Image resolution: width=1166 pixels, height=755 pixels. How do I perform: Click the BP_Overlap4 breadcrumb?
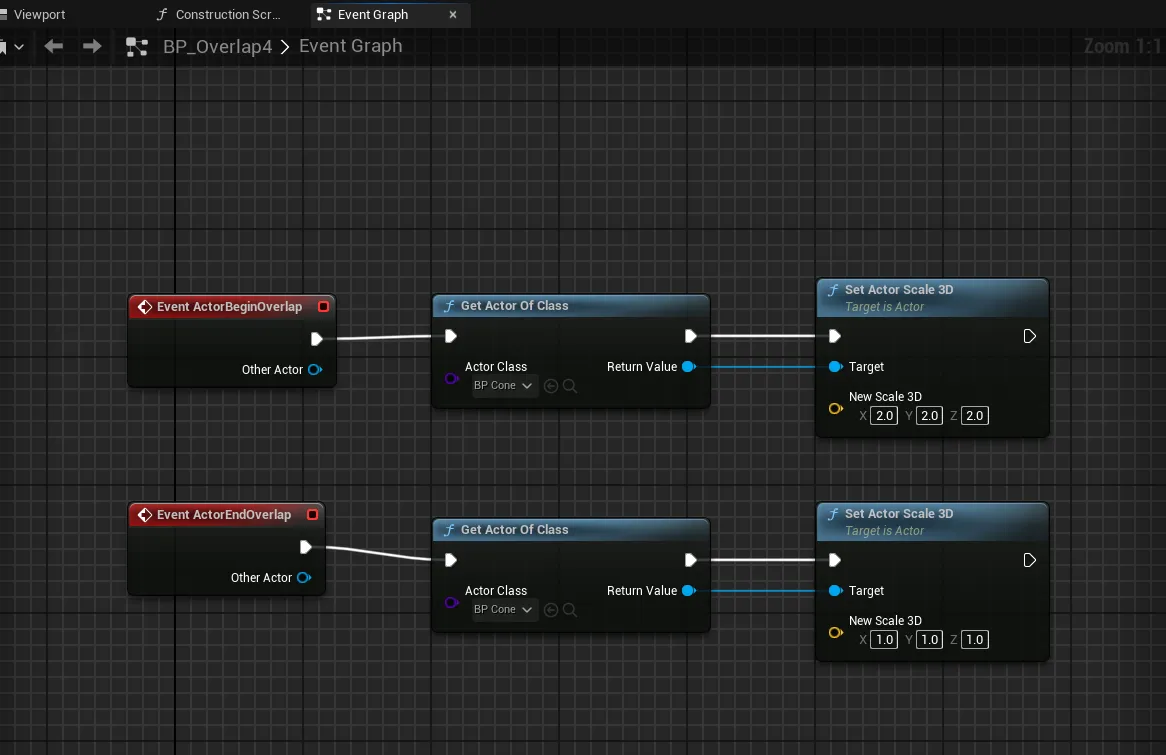click(218, 46)
